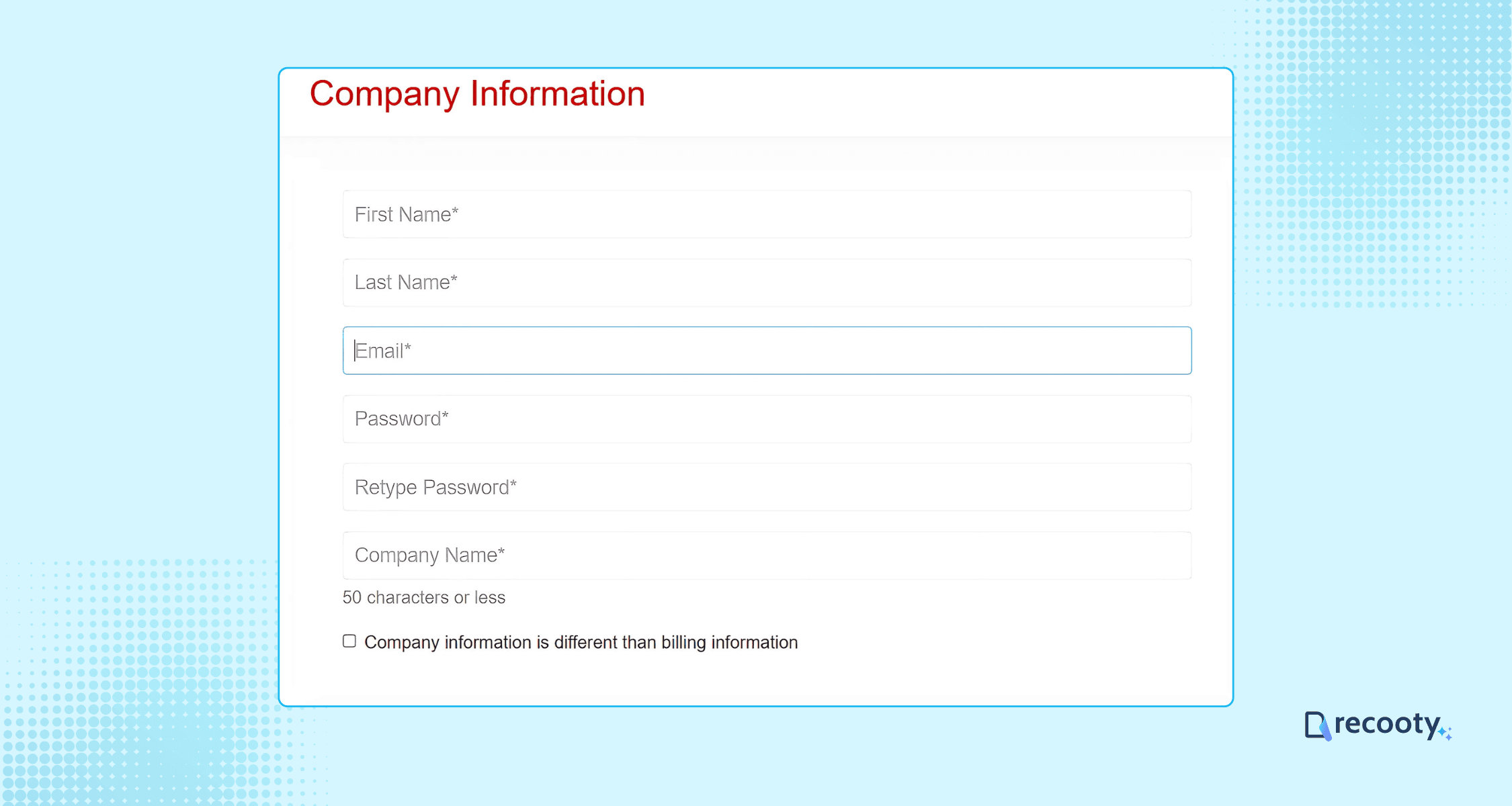Click the Email placeholder text
Screen dimensions: 1512x806
click(383, 350)
